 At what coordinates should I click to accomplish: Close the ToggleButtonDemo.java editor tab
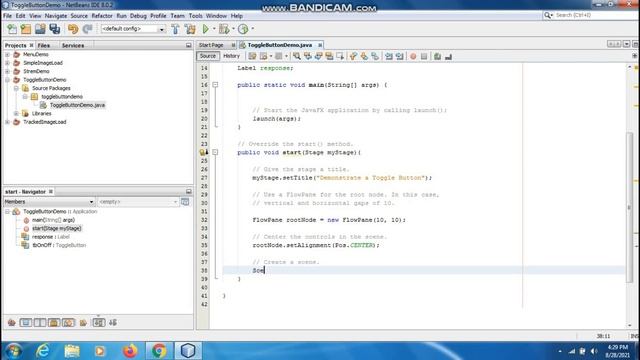[320, 45]
